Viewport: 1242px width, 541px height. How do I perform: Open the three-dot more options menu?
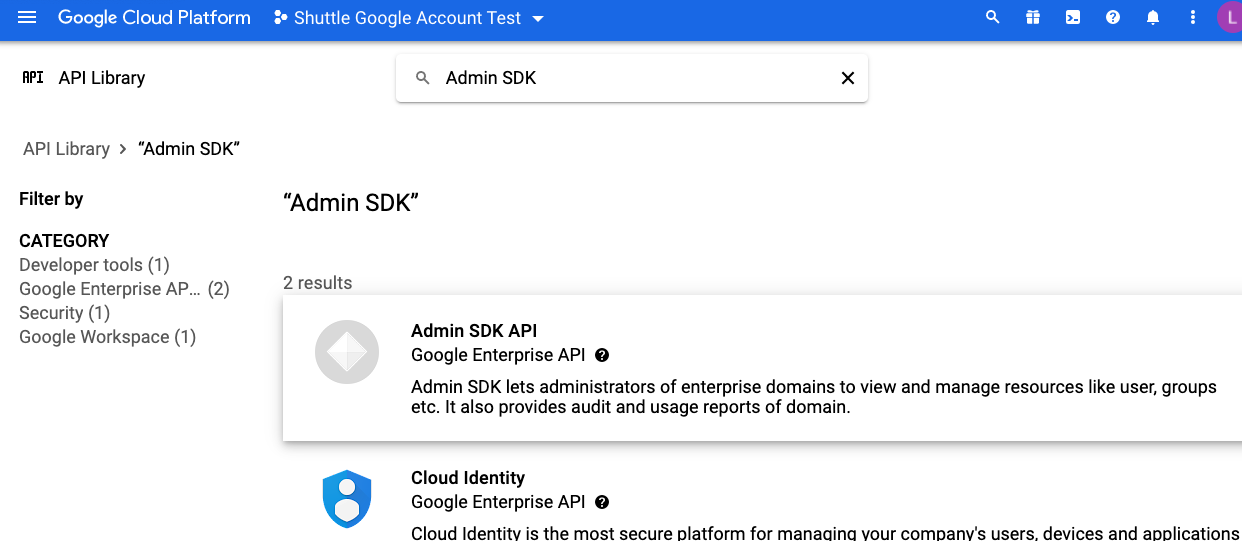coord(1192,18)
